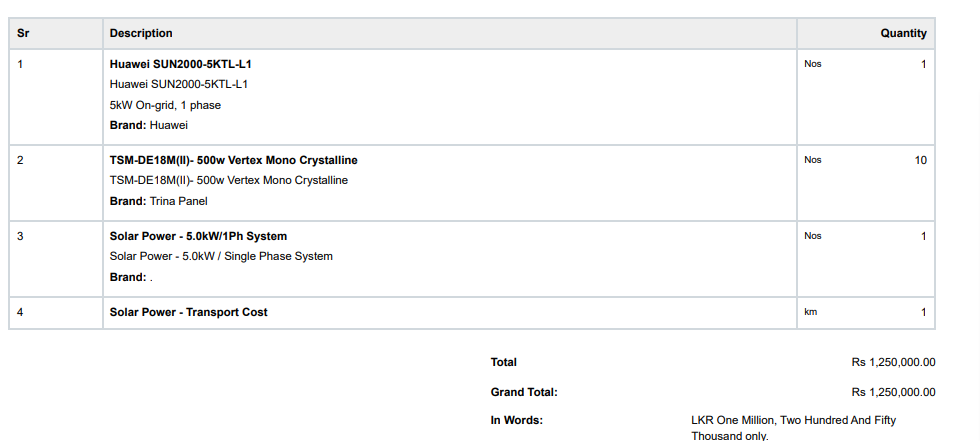Screen dimensions: 980x441
Task: Click the text 5kW On-grid, 1 phase
Action: tap(165, 105)
